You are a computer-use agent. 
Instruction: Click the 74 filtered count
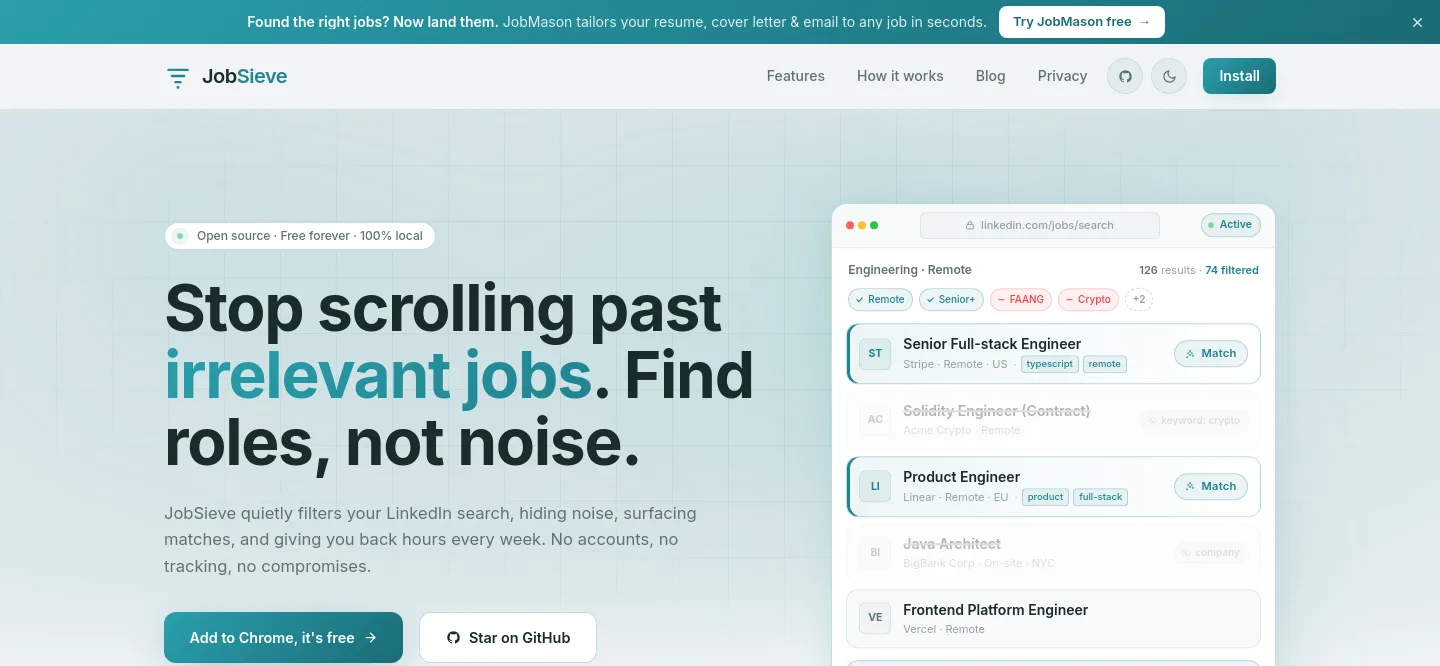pos(1232,270)
